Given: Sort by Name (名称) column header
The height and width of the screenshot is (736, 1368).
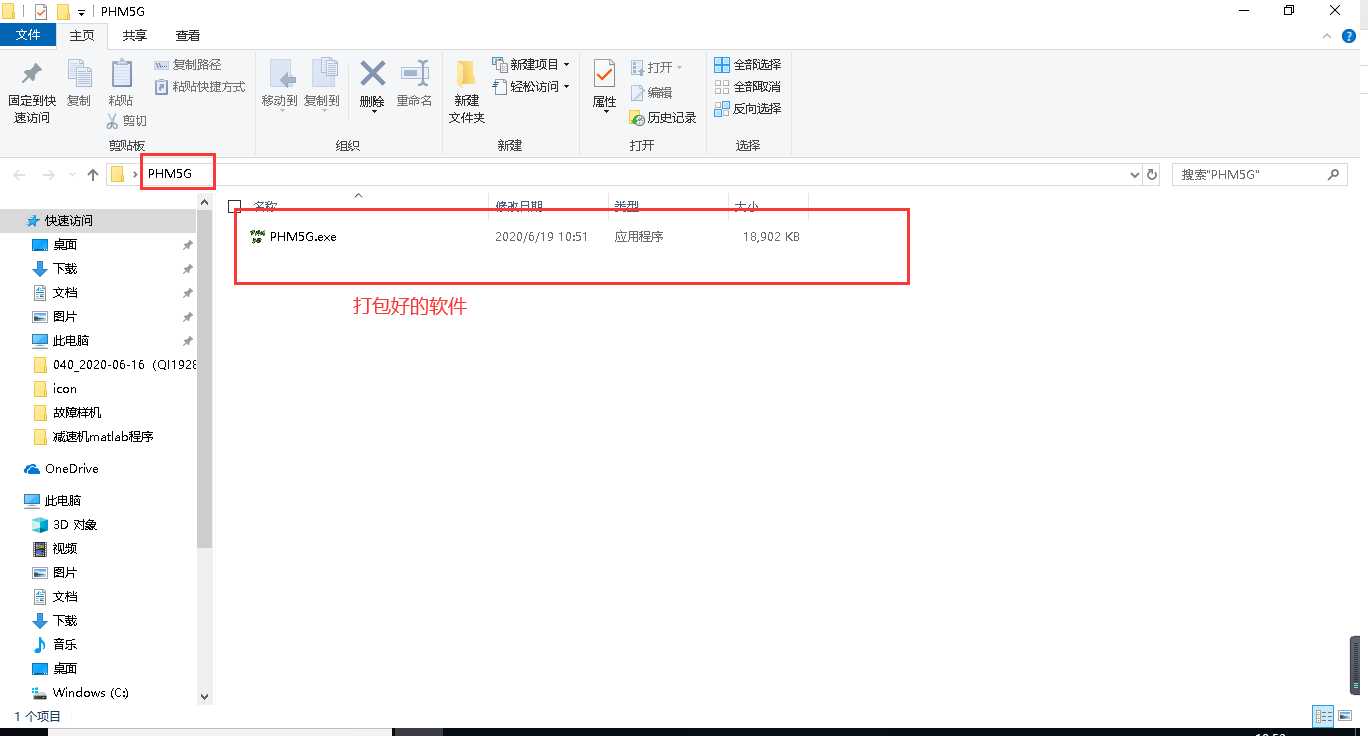Looking at the screenshot, I should coord(264,206).
